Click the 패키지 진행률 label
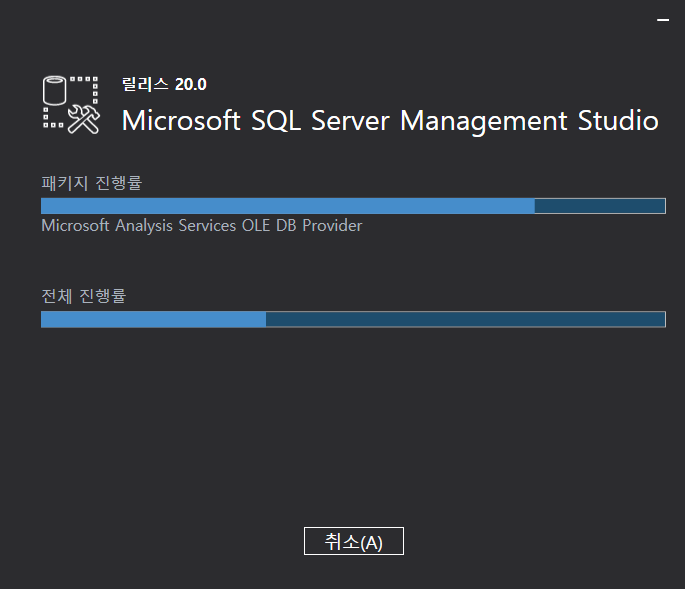 click(92, 183)
